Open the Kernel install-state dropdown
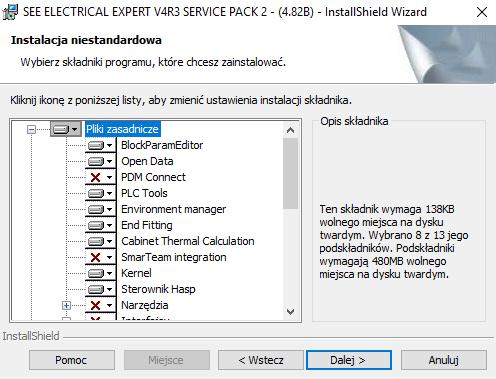Viewport: 496px width, 379px height. [x=100, y=273]
